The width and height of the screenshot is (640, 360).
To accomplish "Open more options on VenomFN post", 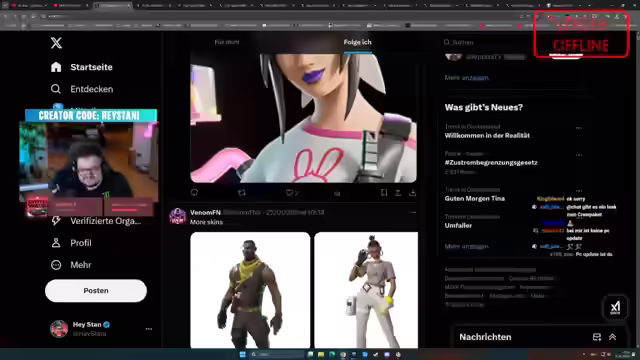I will tap(413, 212).
